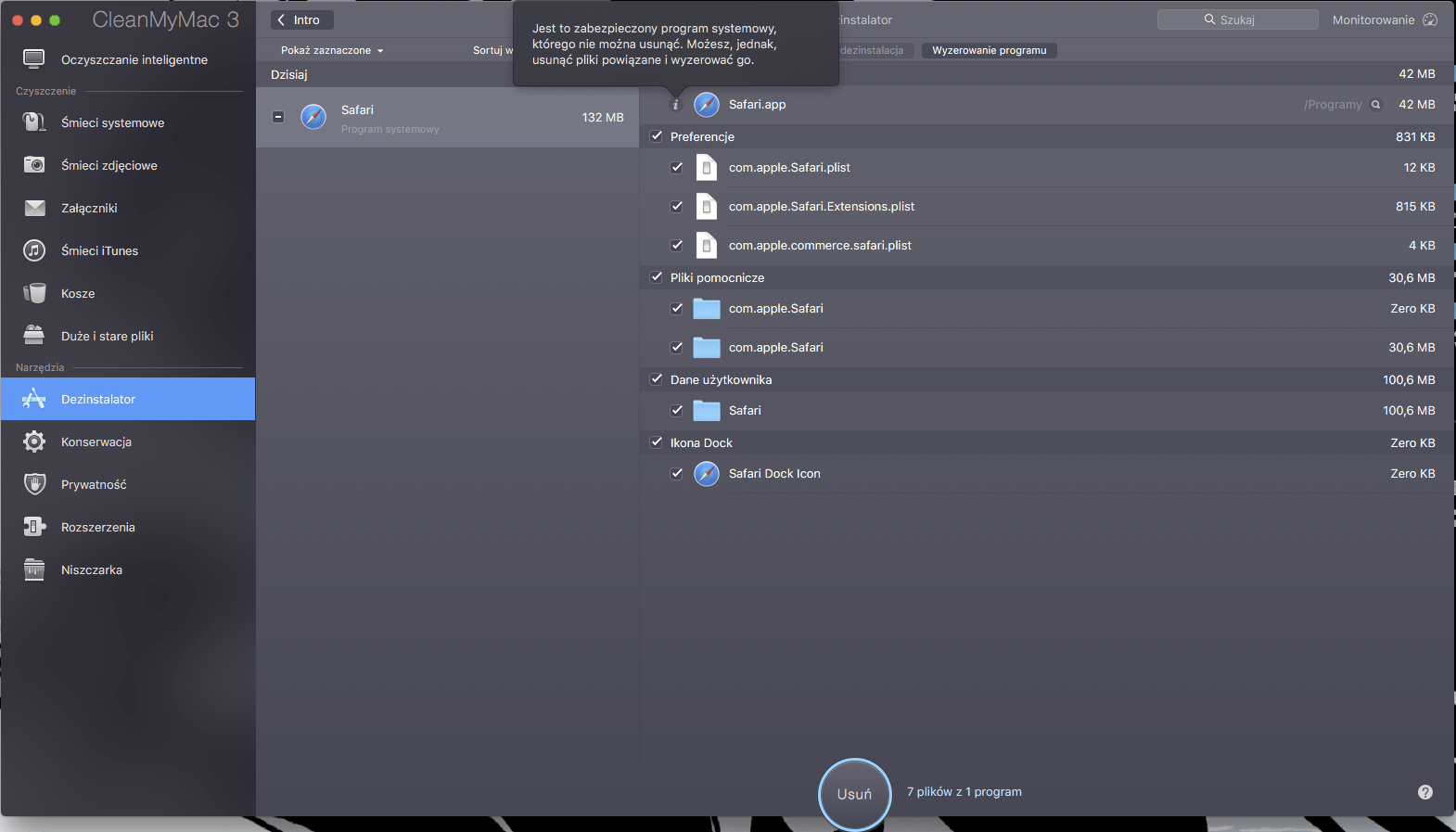Click Safari Dock Icon compass image
This screenshot has width=1456, height=832.
pos(707,474)
